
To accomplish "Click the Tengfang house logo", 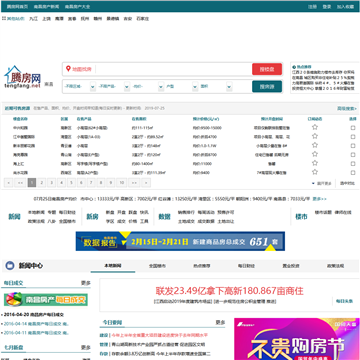I will click(22, 77).
